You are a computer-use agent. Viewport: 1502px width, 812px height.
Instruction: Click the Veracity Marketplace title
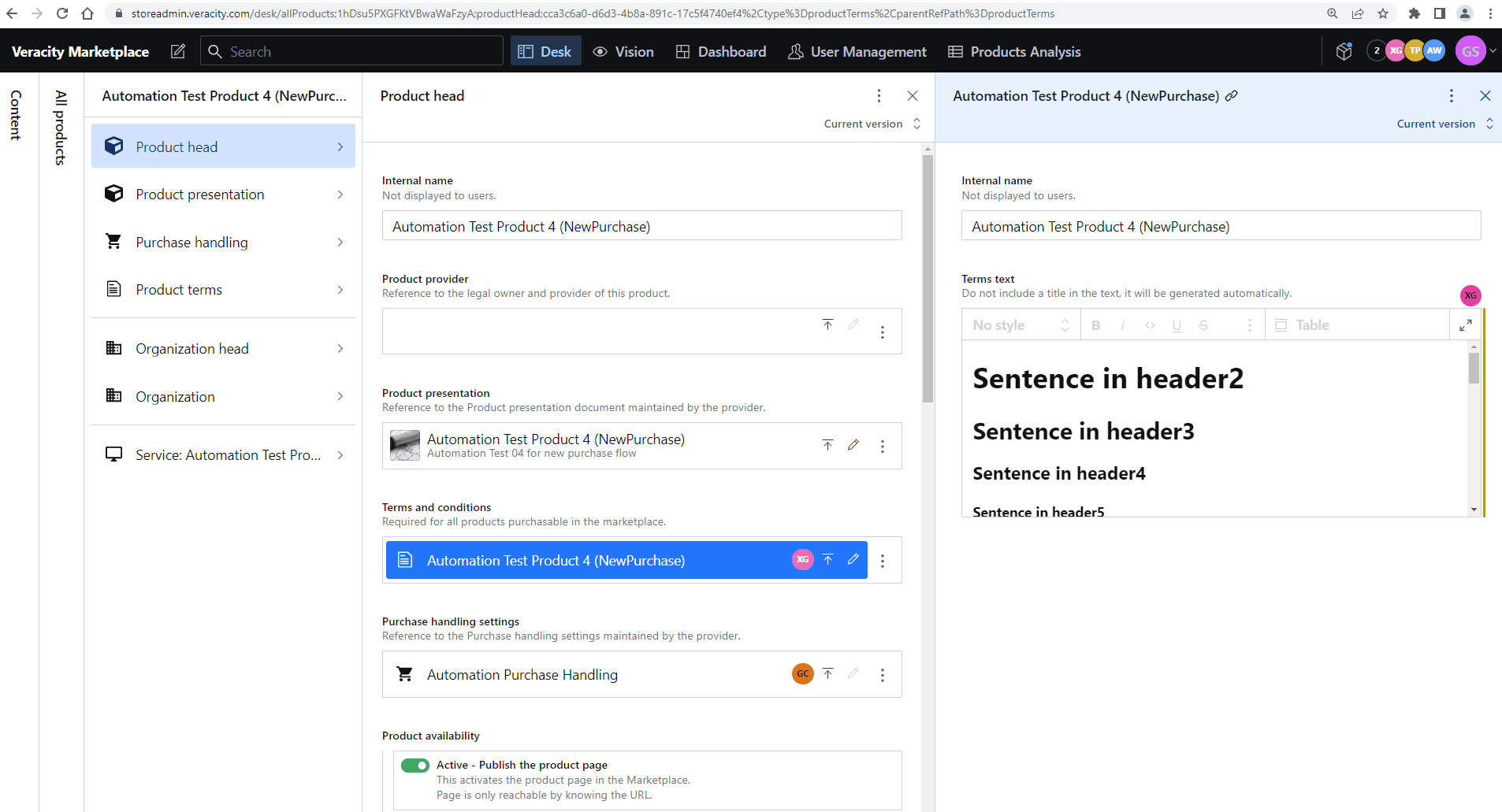[x=80, y=51]
